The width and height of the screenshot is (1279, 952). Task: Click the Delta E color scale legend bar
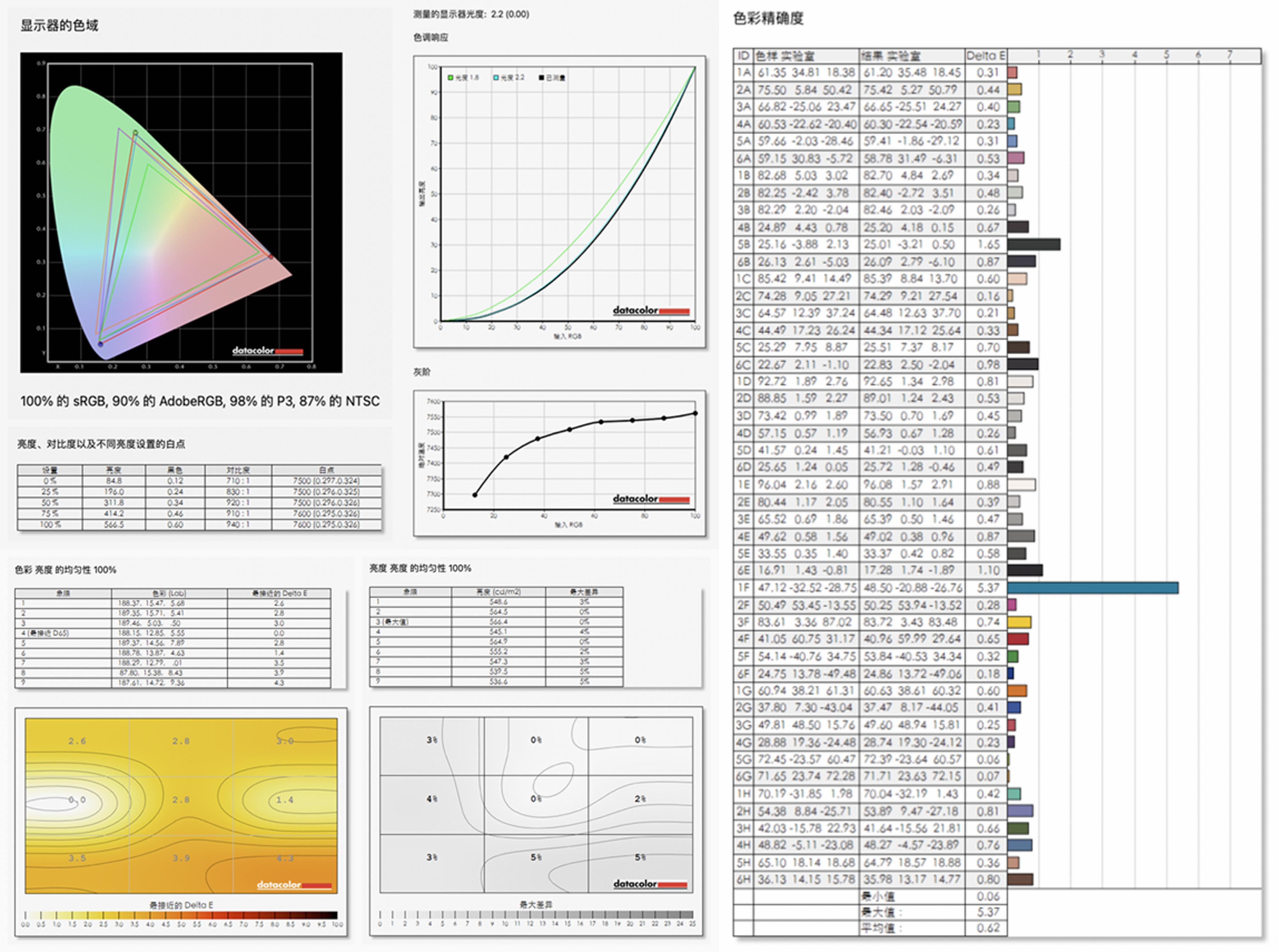(181, 915)
